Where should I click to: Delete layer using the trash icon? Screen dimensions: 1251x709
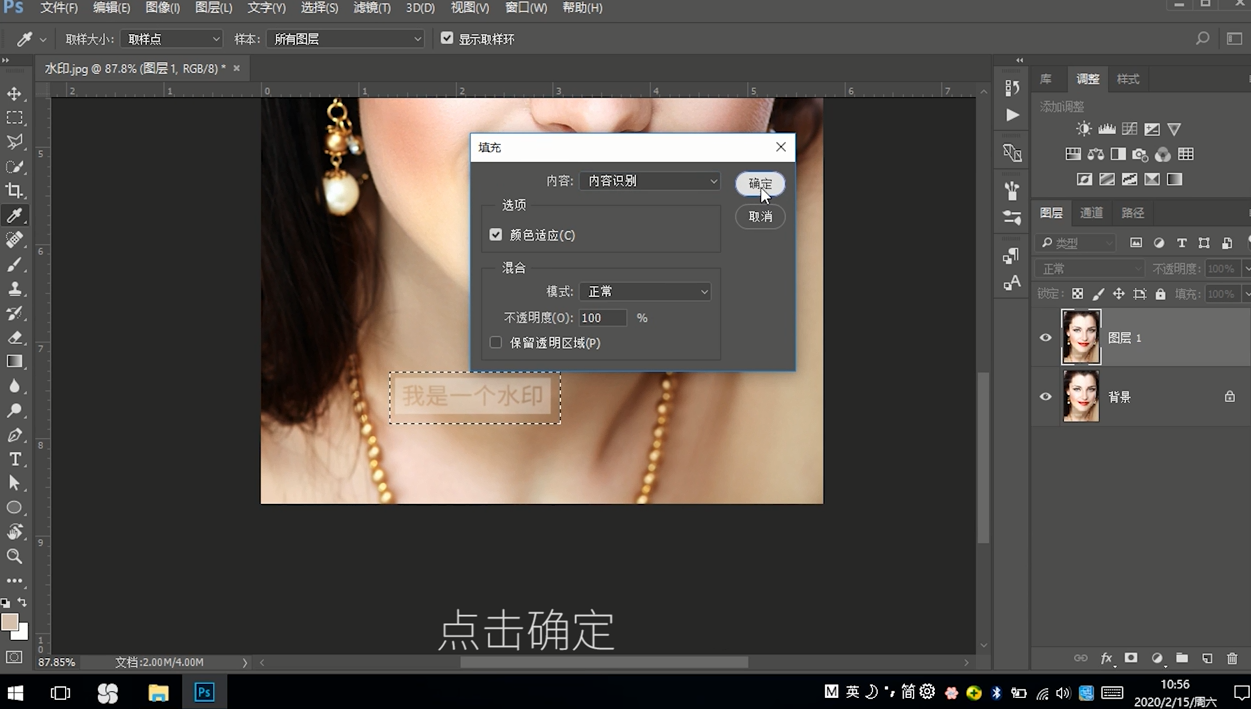click(x=1233, y=658)
